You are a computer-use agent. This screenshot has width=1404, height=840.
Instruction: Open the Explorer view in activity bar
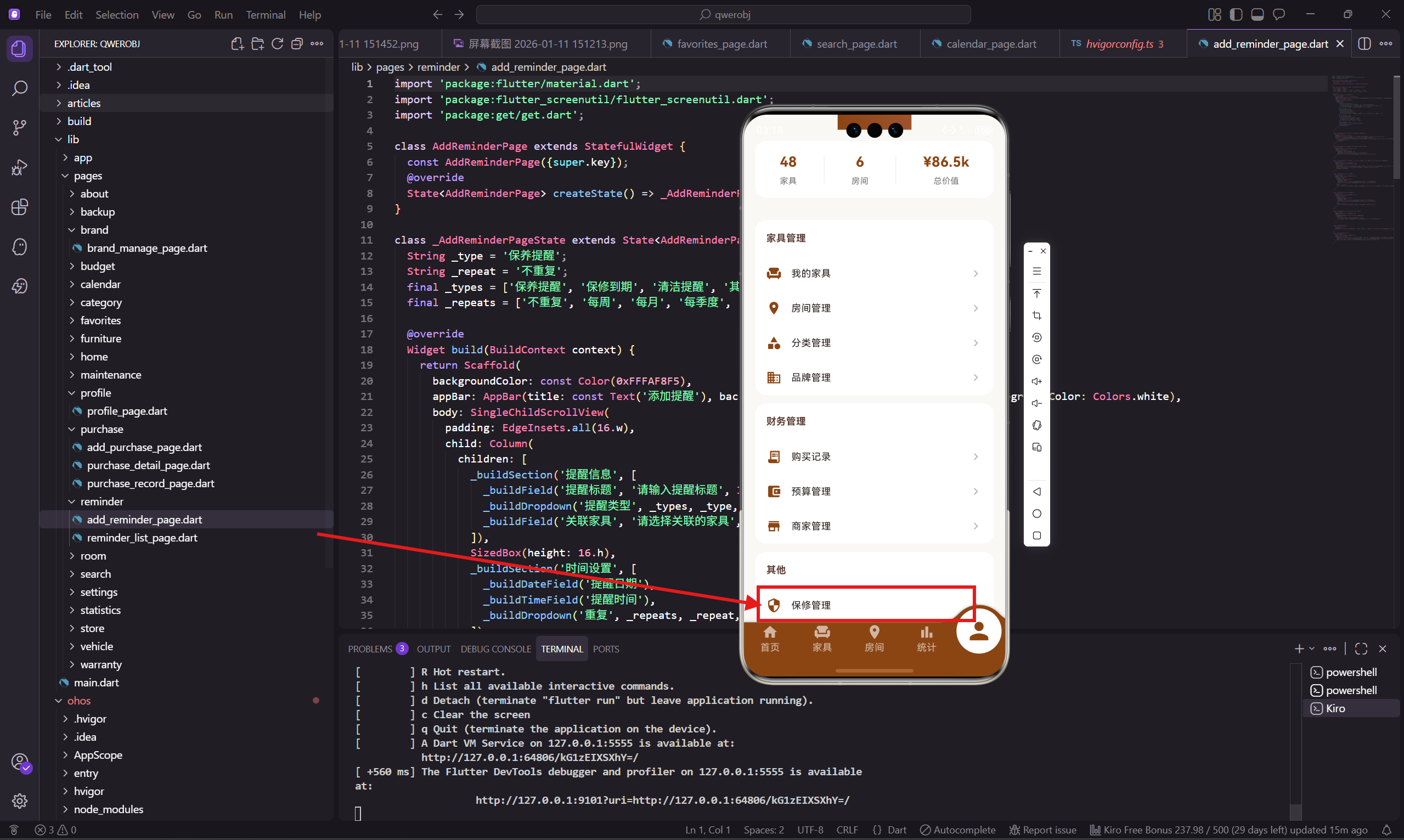(x=19, y=49)
